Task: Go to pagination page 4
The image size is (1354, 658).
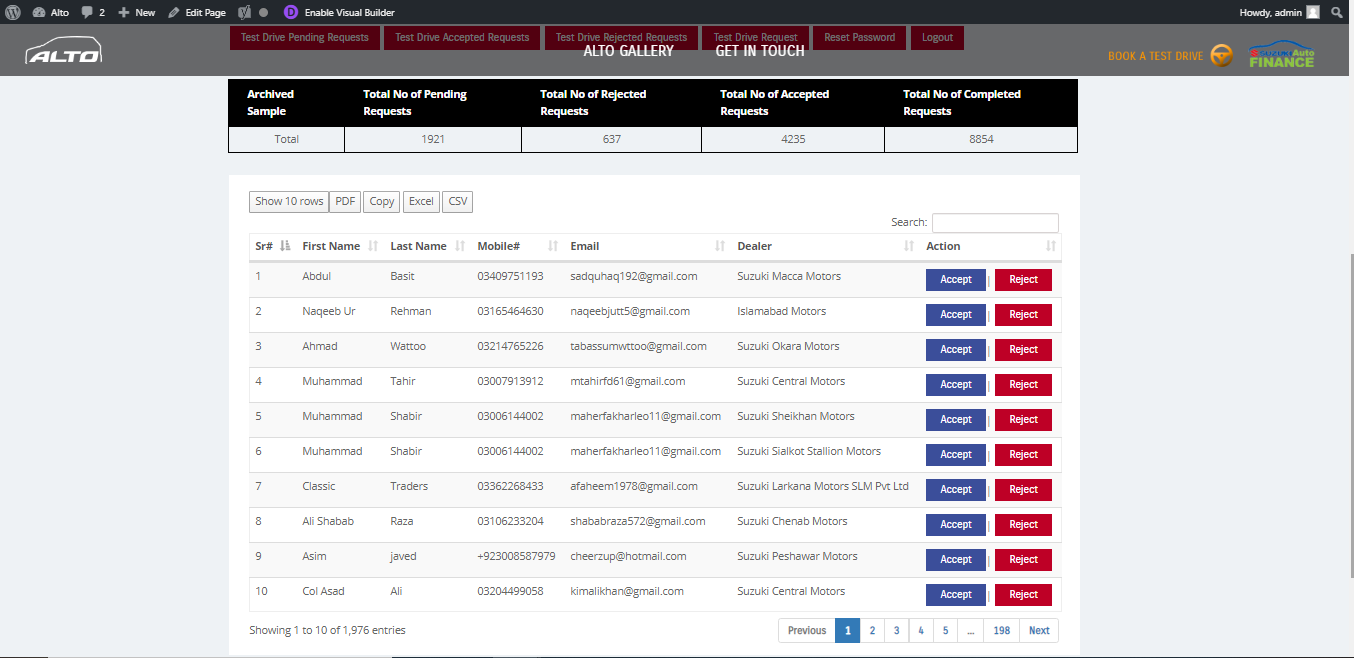Action: 921,631
